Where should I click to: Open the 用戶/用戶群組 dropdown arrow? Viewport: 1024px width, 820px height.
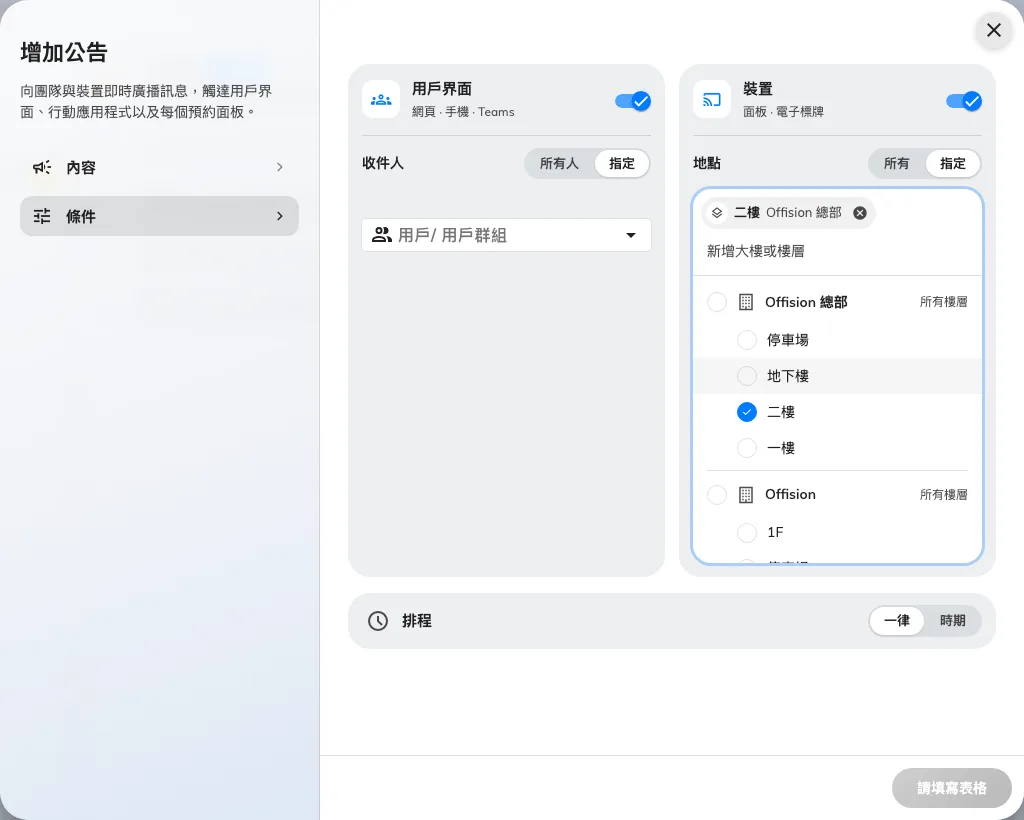631,235
